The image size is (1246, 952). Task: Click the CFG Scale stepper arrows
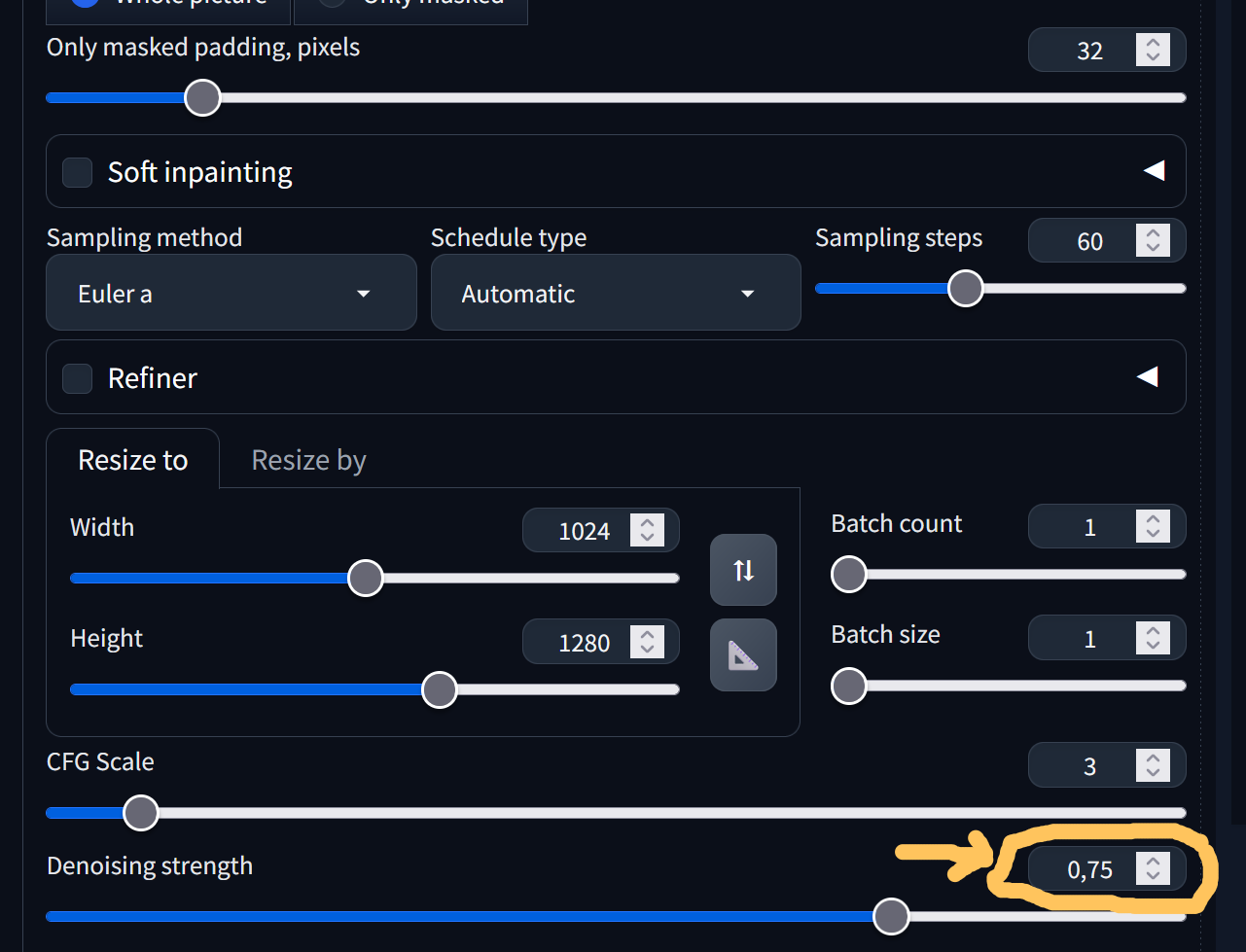pyautogui.click(x=1153, y=766)
